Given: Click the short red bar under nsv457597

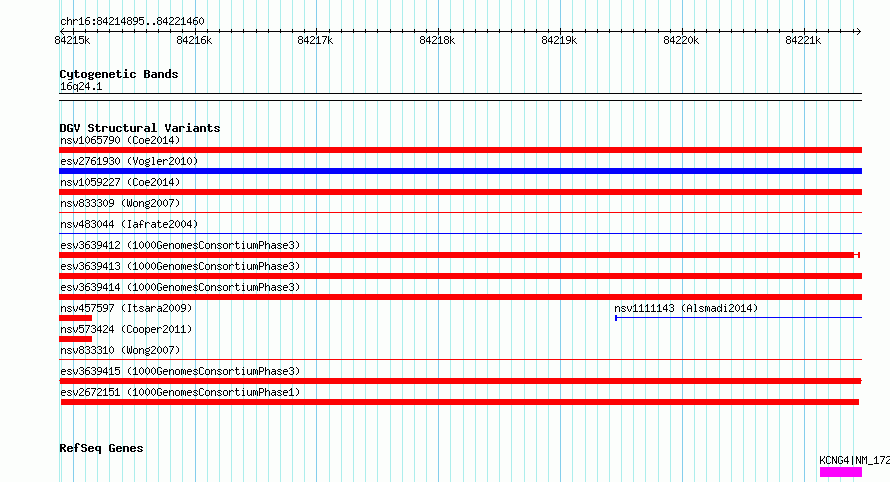Looking at the screenshot, I should [x=75, y=318].
